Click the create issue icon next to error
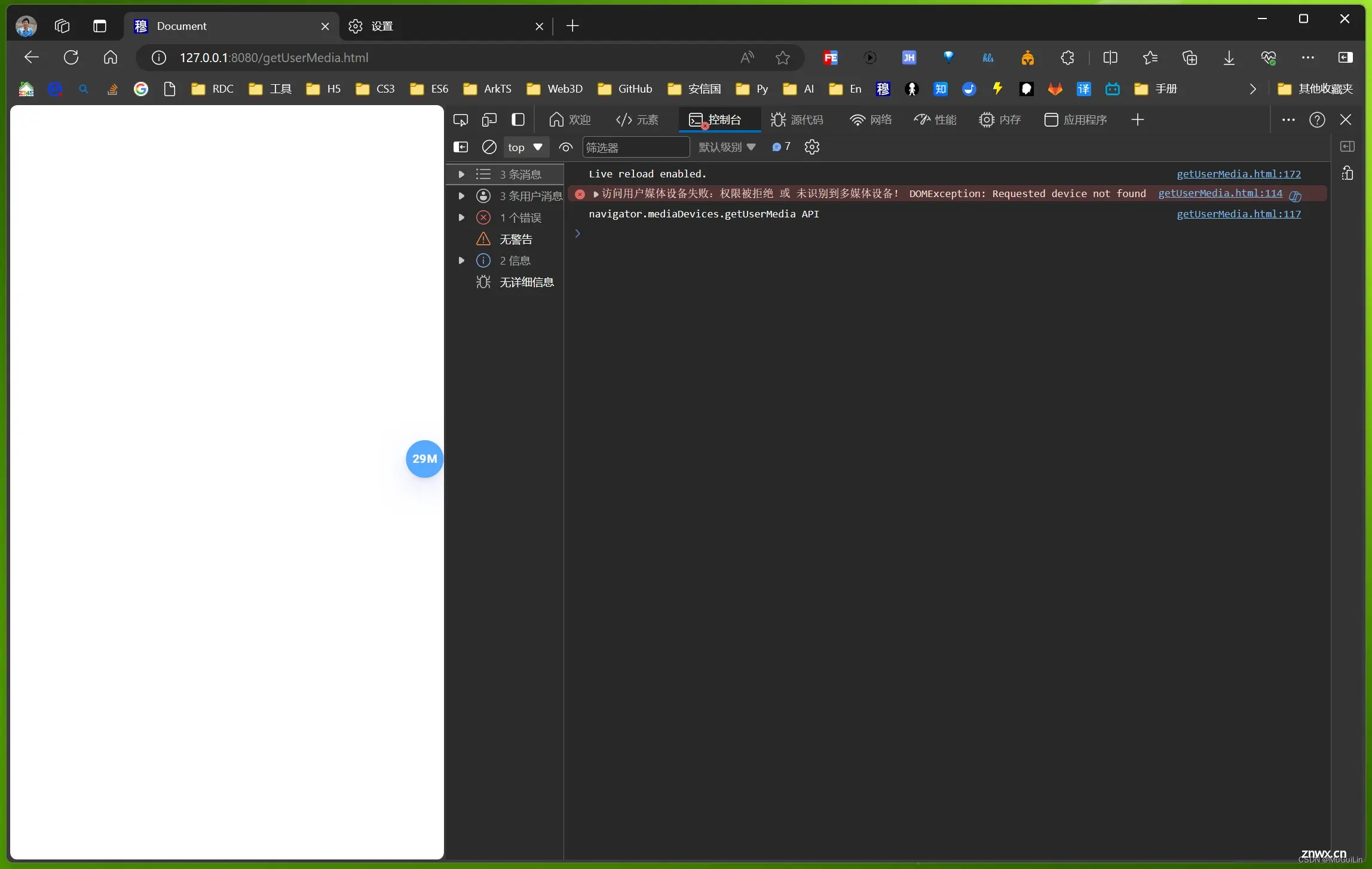The height and width of the screenshot is (869, 1372). [x=1296, y=194]
